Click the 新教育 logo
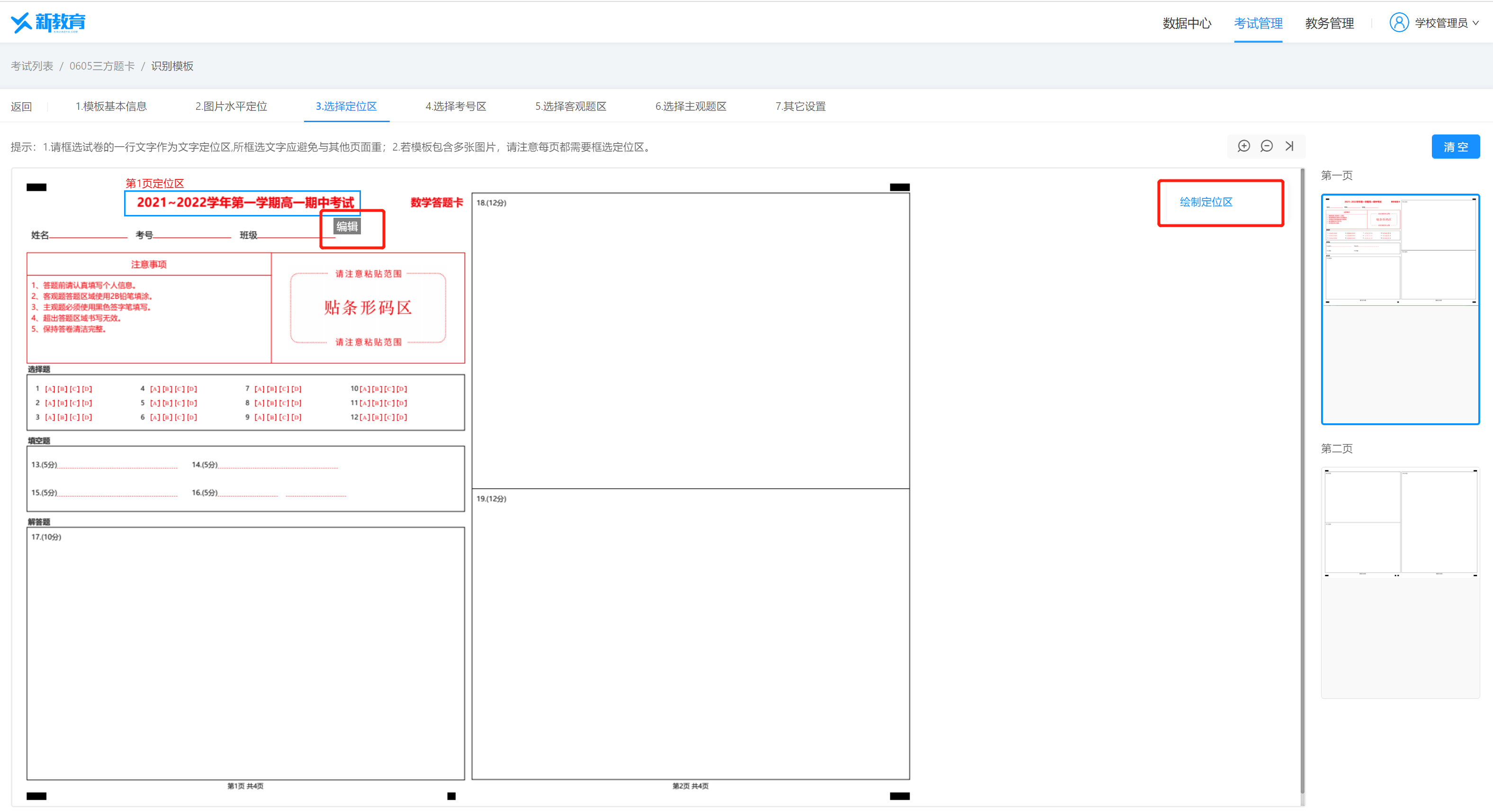 click(48, 23)
